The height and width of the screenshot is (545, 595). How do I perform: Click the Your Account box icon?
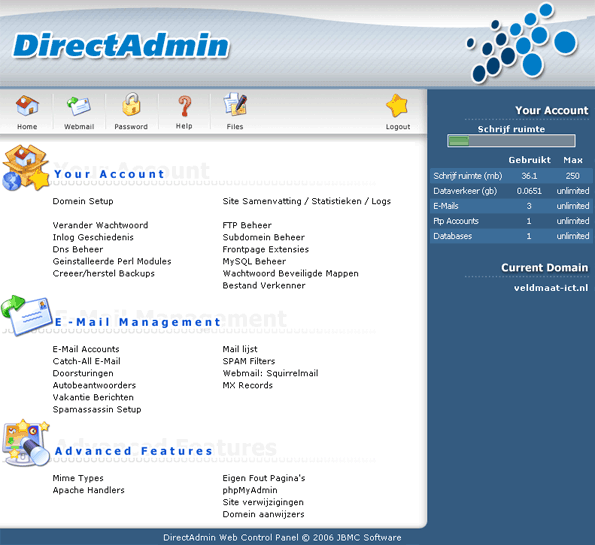[x=26, y=168]
